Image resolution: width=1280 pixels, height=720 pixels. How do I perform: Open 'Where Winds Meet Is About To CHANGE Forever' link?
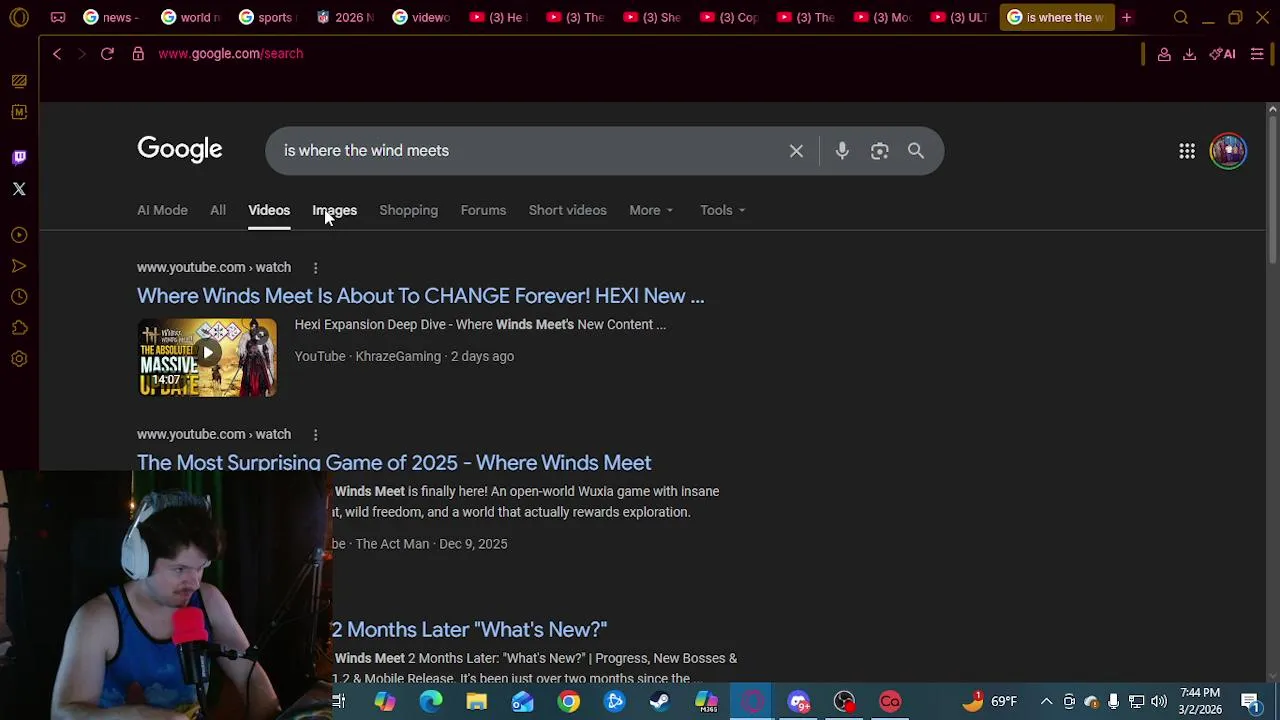(x=420, y=296)
